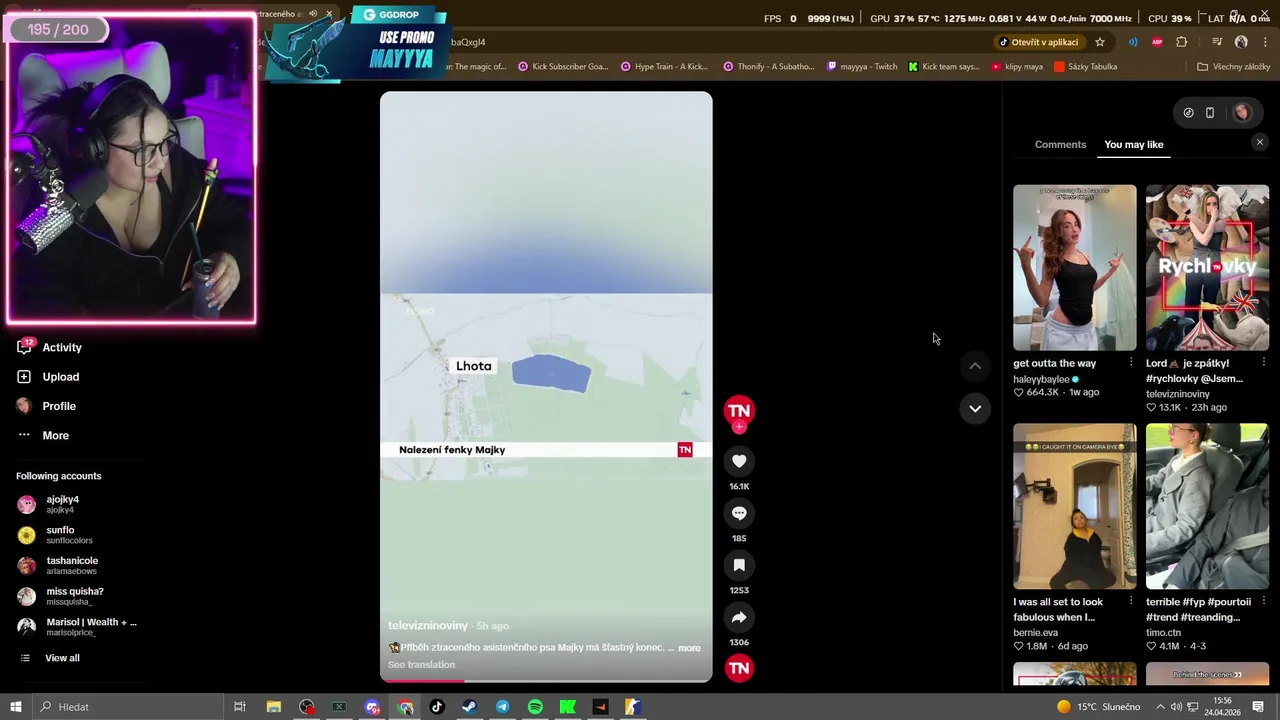1280x720 pixels.
Task: Open options for get outta the way video
Action: 1131,363
